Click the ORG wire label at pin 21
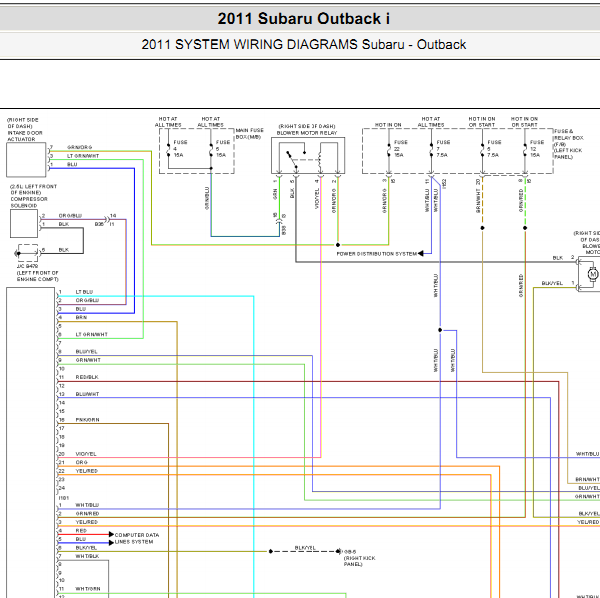 point(81,462)
